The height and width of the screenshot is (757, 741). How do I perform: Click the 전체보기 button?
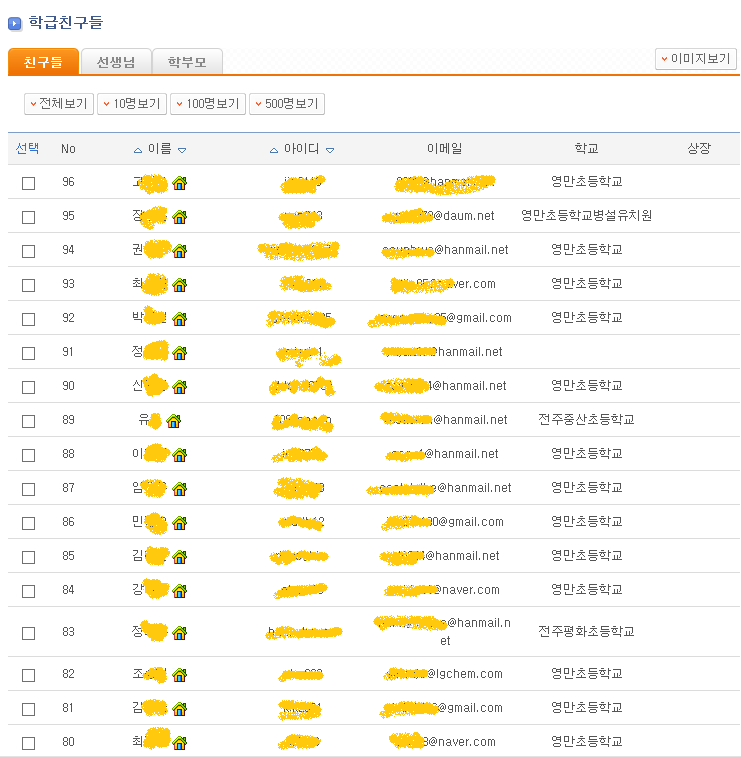(58, 104)
